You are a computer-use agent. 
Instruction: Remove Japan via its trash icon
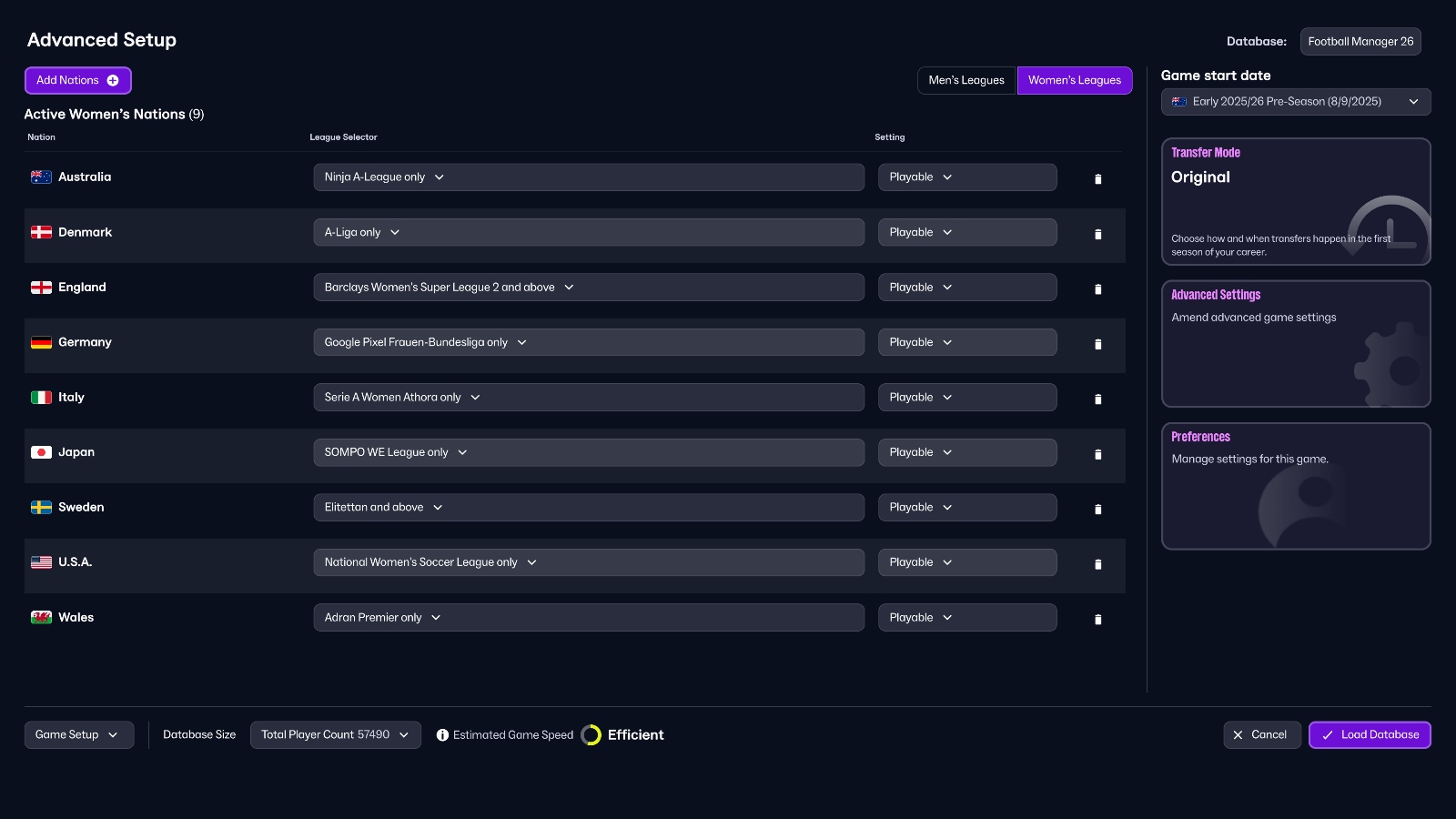(x=1097, y=454)
